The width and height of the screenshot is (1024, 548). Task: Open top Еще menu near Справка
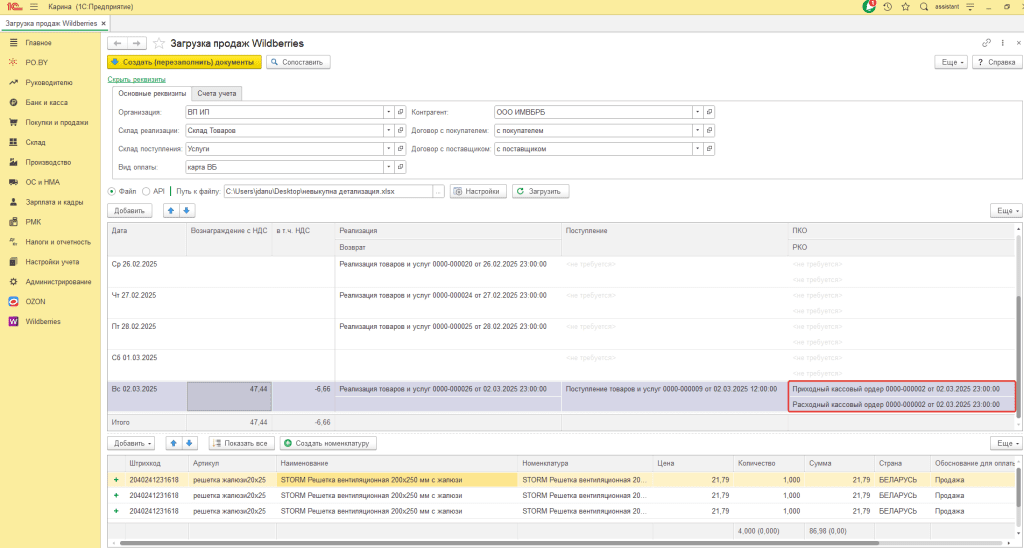(951, 62)
